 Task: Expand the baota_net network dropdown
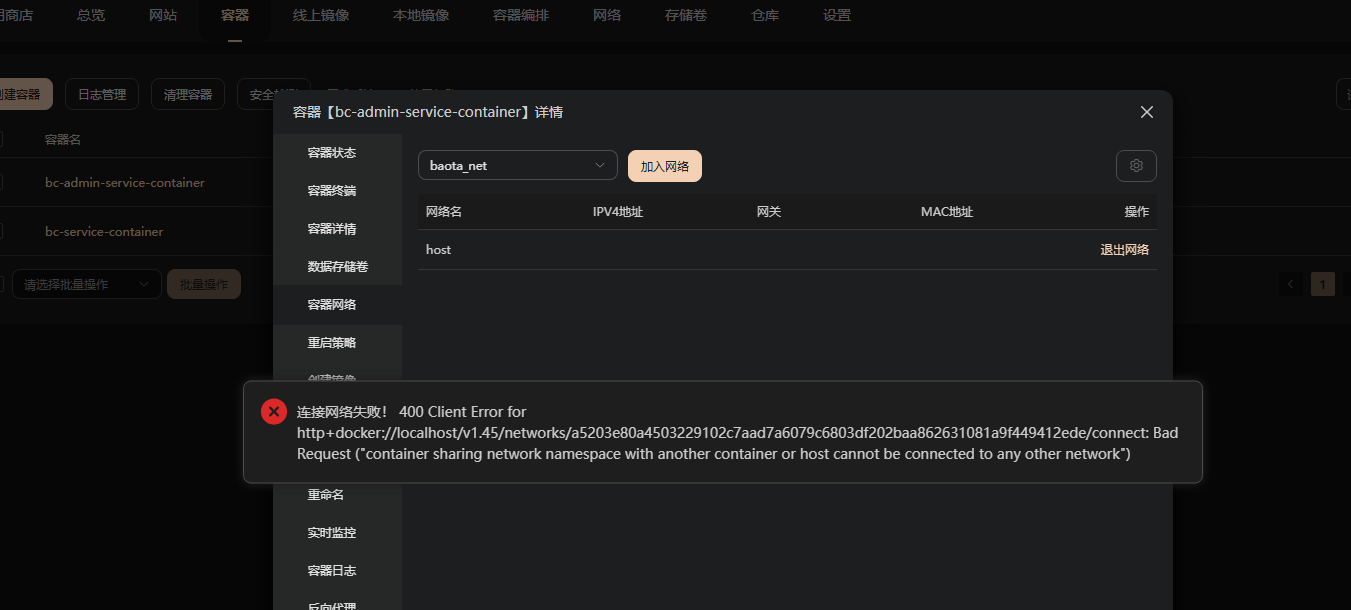click(x=517, y=166)
